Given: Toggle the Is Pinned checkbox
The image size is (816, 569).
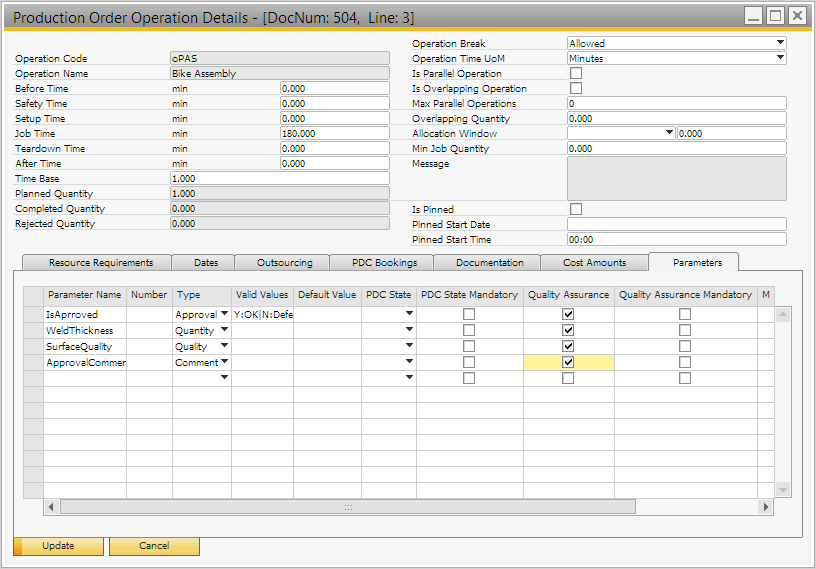Looking at the screenshot, I should pyautogui.click(x=576, y=209).
